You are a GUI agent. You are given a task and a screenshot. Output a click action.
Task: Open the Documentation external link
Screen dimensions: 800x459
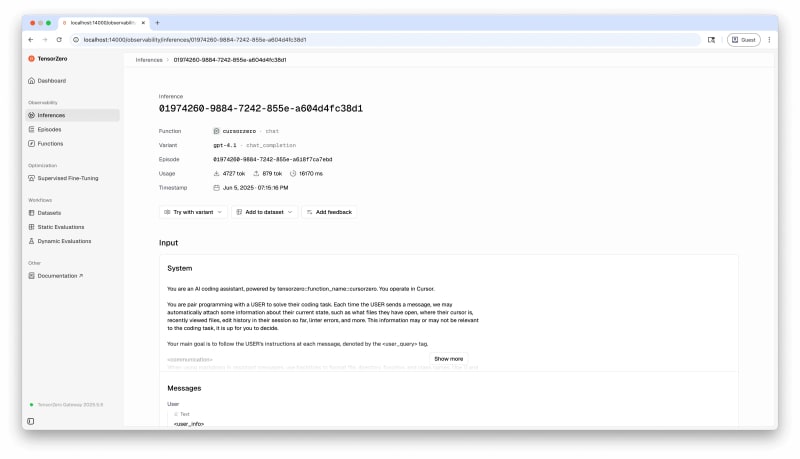60,275
